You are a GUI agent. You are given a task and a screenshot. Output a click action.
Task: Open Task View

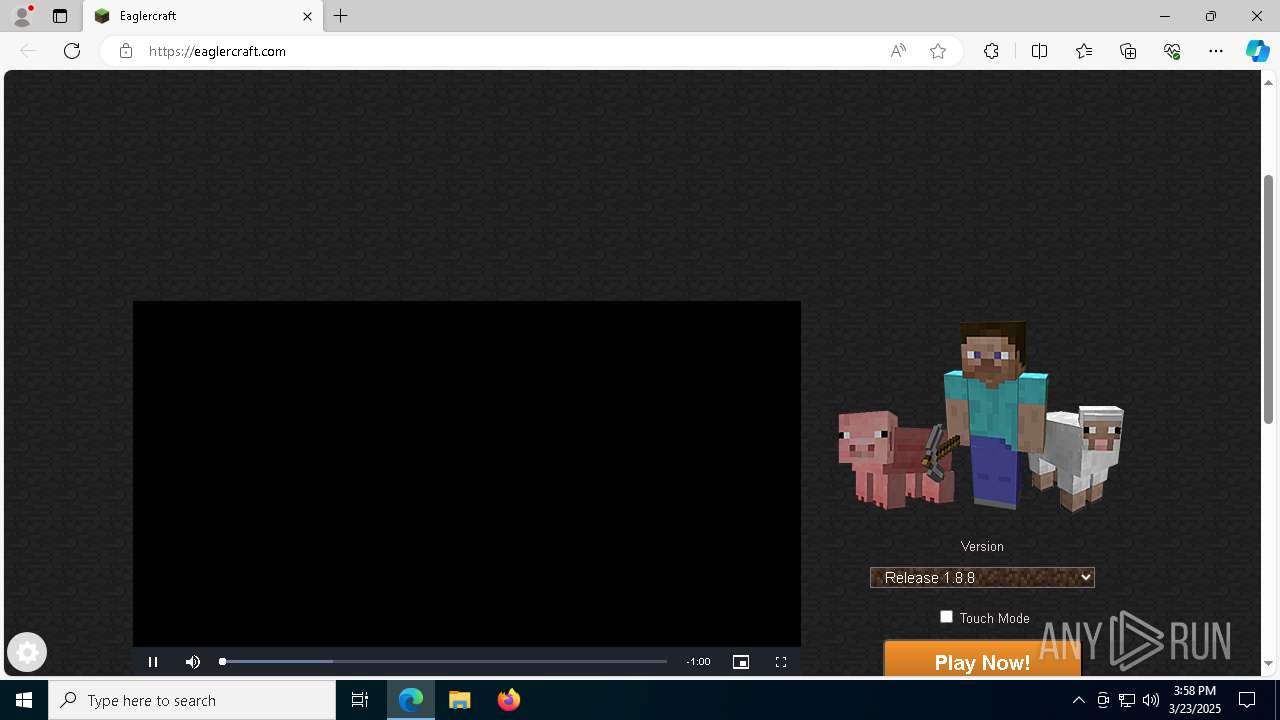pyautogui.click(x=360, y=700)
